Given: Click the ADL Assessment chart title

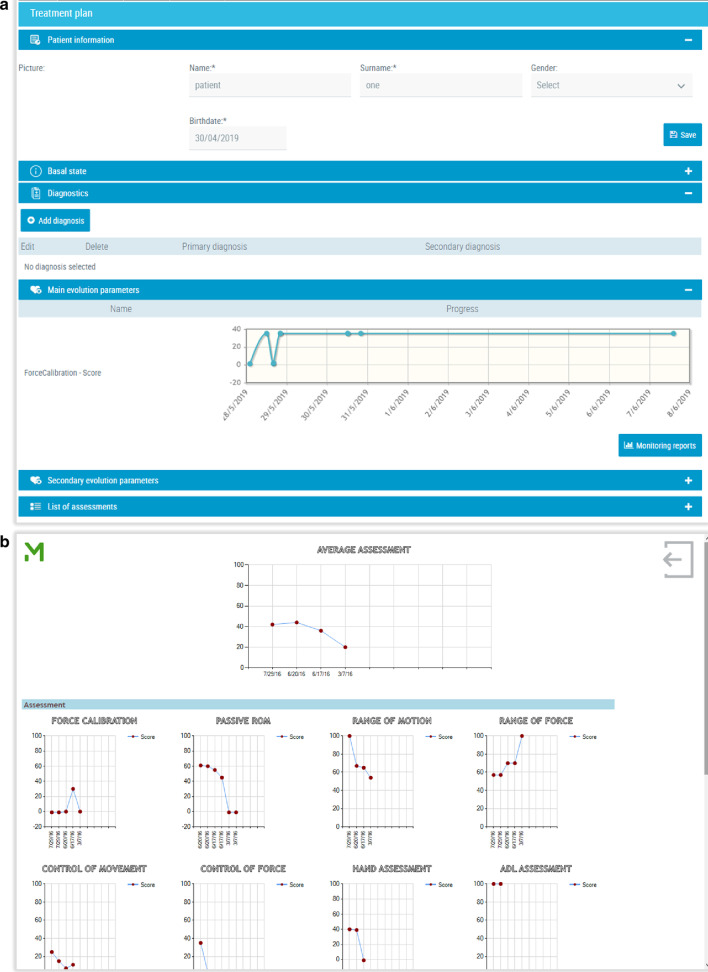Looking at the screenshot, I should (536, 868).
